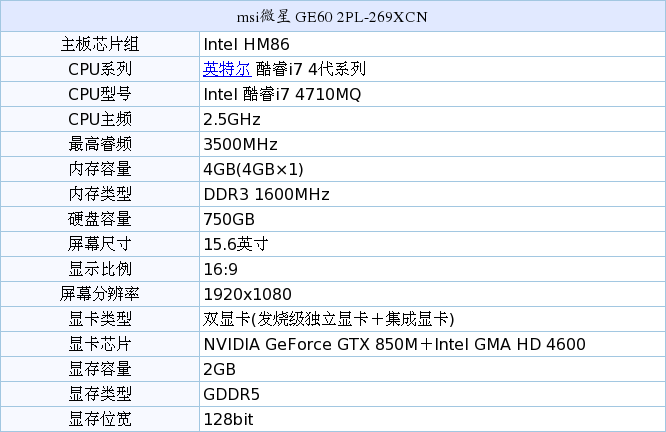Select value 双显卡(发烧级独立显卡+集成显卡)

329,319
